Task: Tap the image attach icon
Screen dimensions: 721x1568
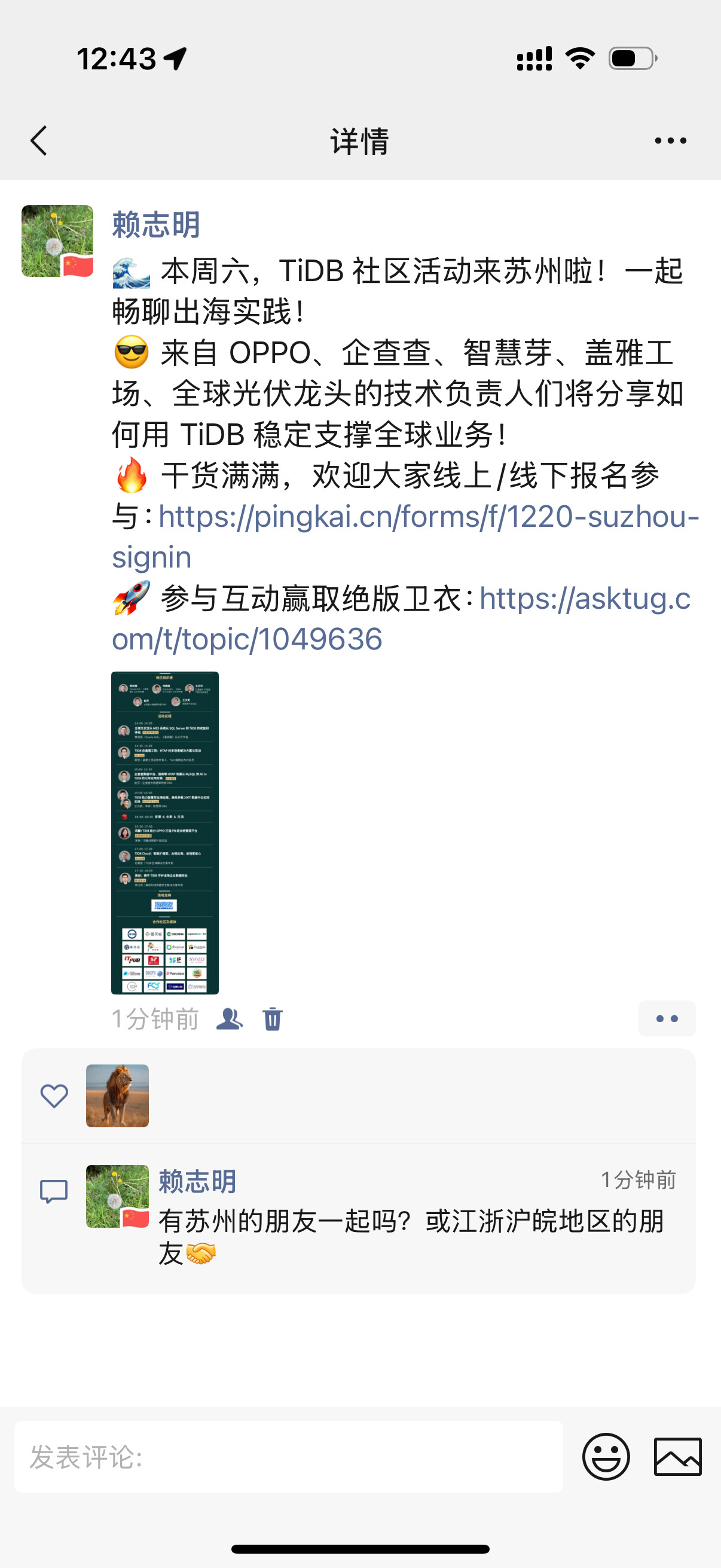Action: (x=678, y=1457)
